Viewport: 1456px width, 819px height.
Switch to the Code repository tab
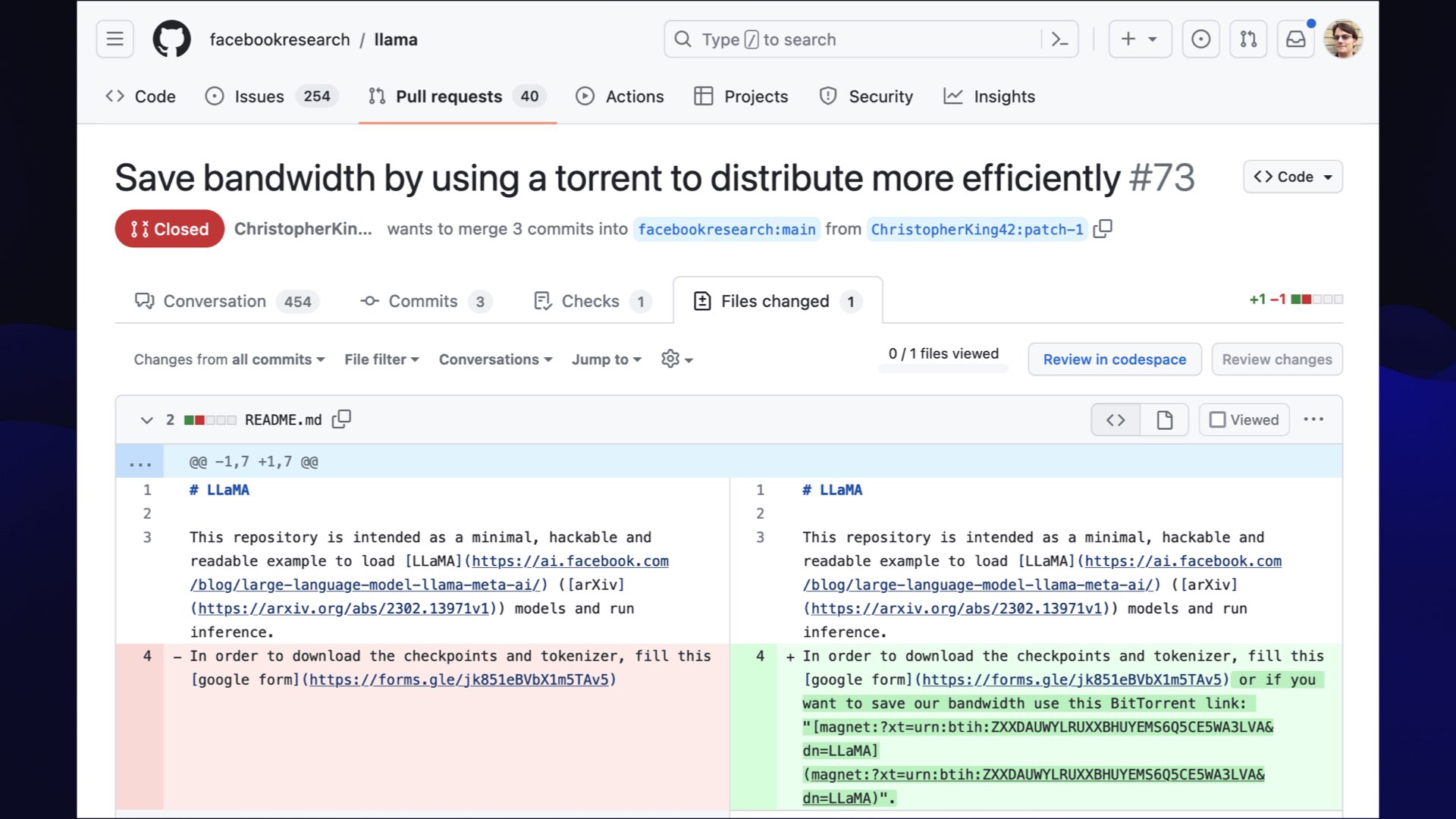[140, 96]
